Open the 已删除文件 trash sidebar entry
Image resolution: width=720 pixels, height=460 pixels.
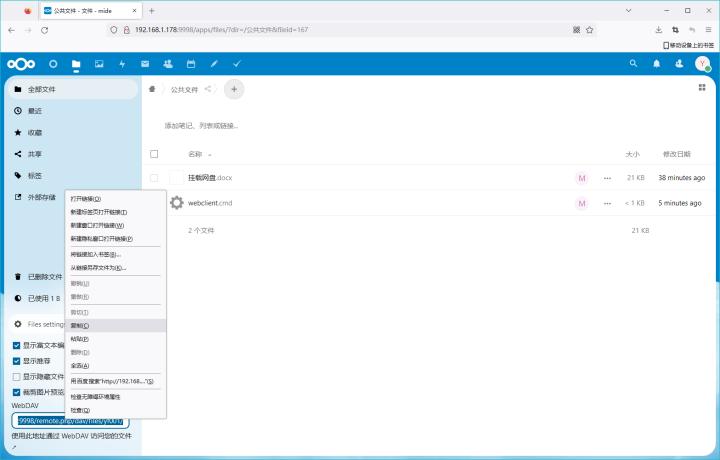point(38,277)
